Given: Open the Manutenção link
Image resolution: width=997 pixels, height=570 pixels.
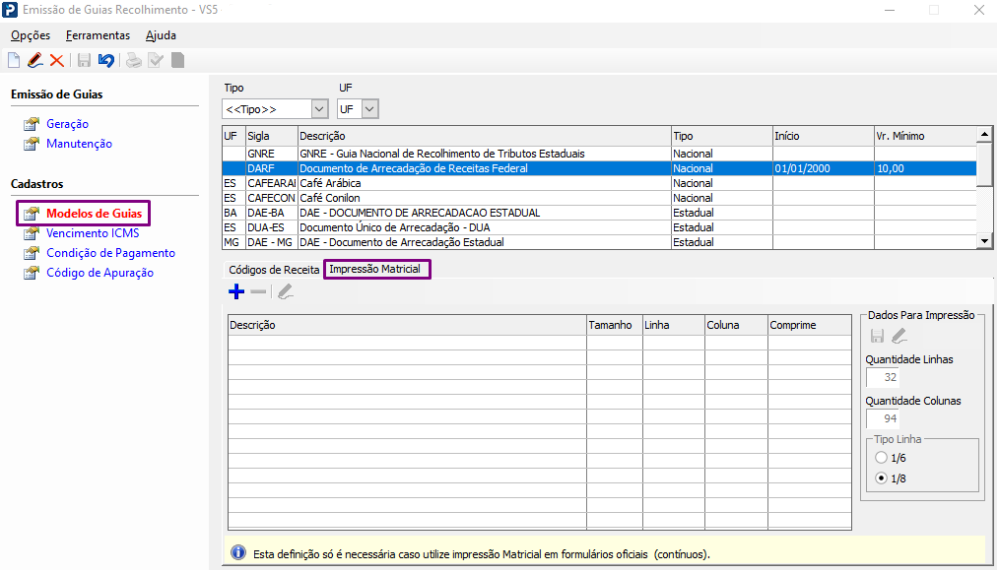Looking at the screenshot, I should point(79,144).
